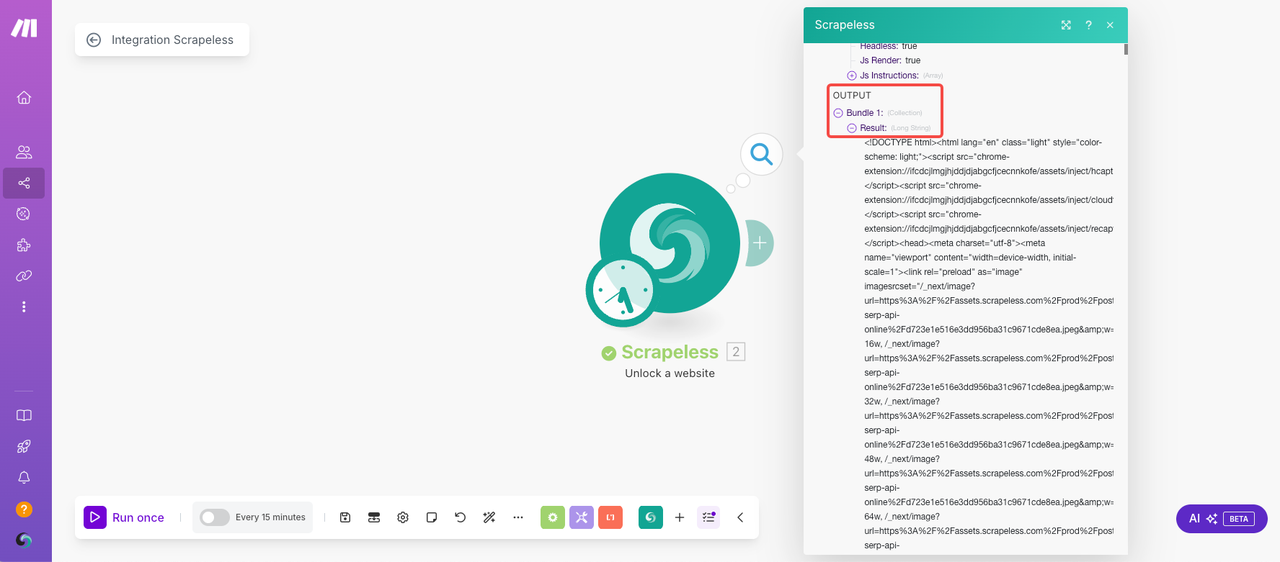
Task: Click the Make logo in the sidebar
Action: click(x=24, y=28)
